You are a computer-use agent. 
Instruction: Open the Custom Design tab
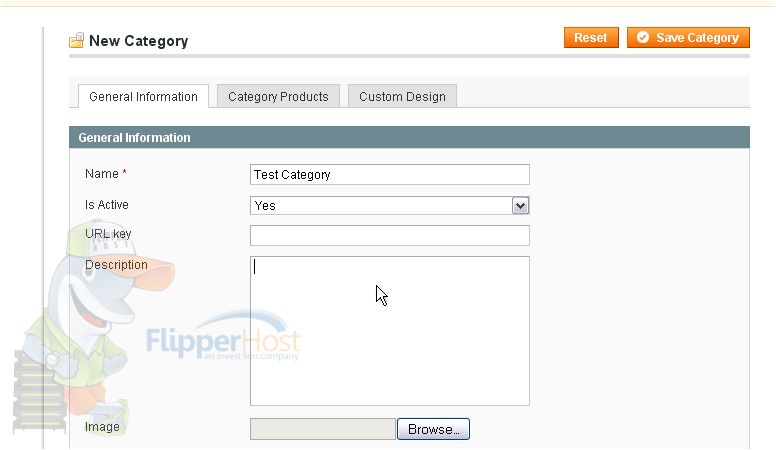pyautogui.click(x=402, y=97)
